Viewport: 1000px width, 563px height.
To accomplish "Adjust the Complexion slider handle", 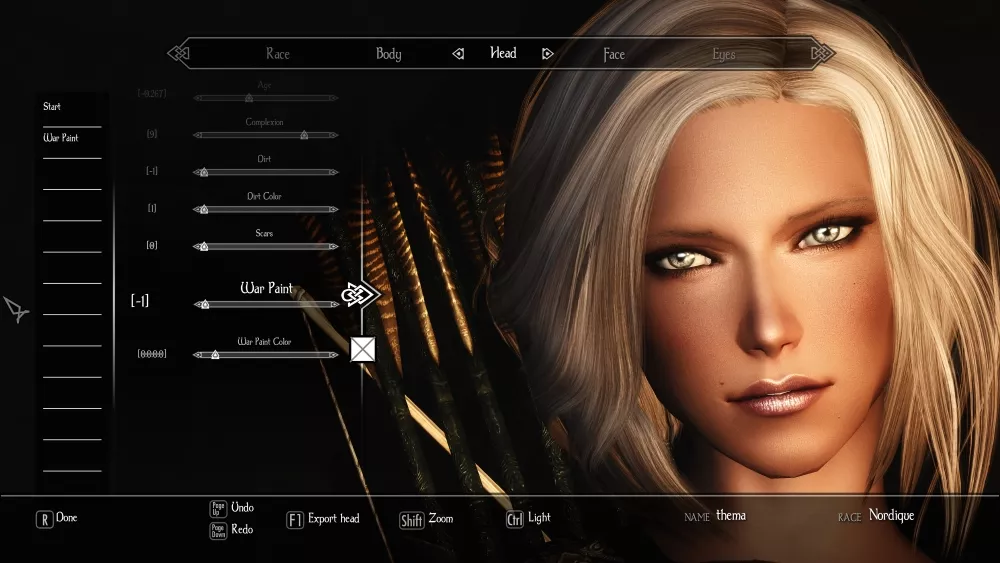I will pos(304,135).
